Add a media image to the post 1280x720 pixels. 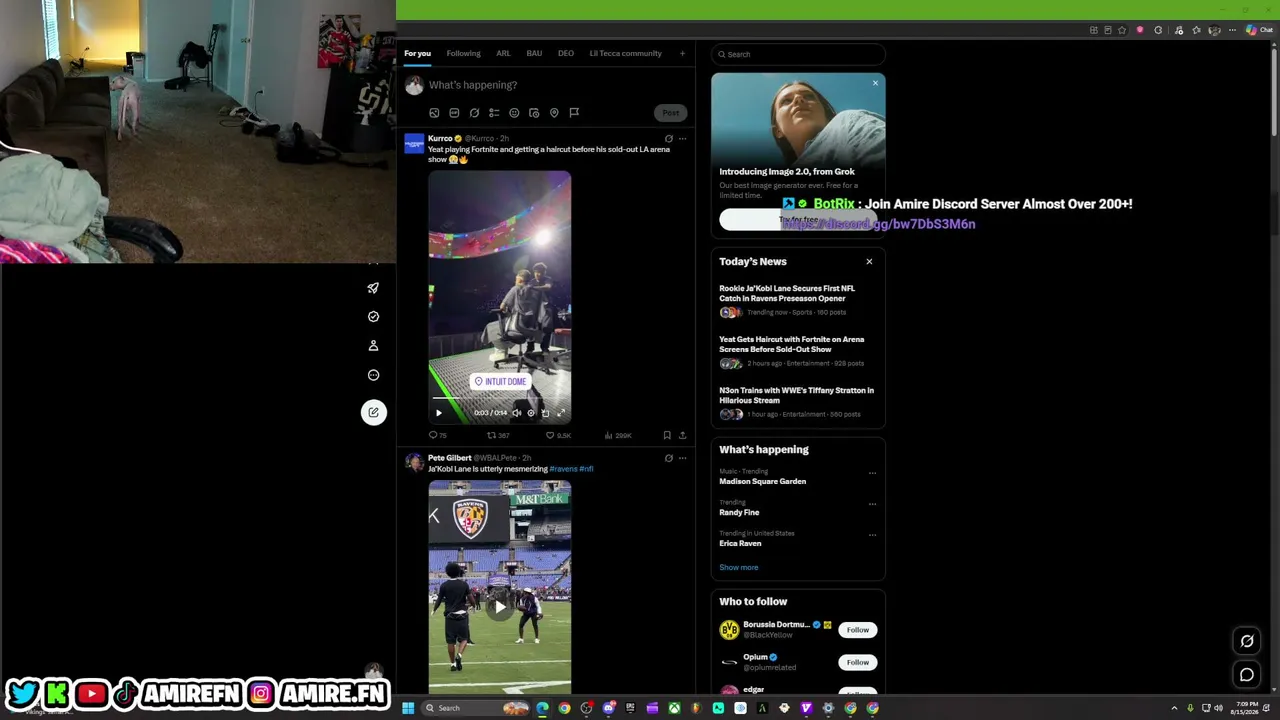coord(434,113)
